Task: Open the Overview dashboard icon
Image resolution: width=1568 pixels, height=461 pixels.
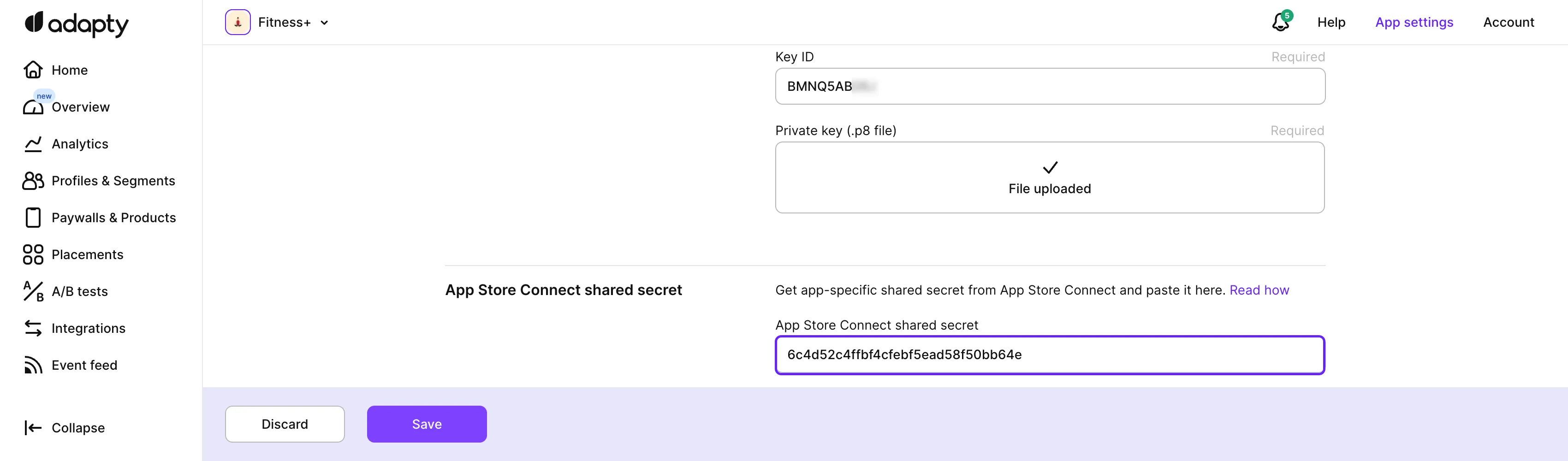Action: tap(33, 108)
